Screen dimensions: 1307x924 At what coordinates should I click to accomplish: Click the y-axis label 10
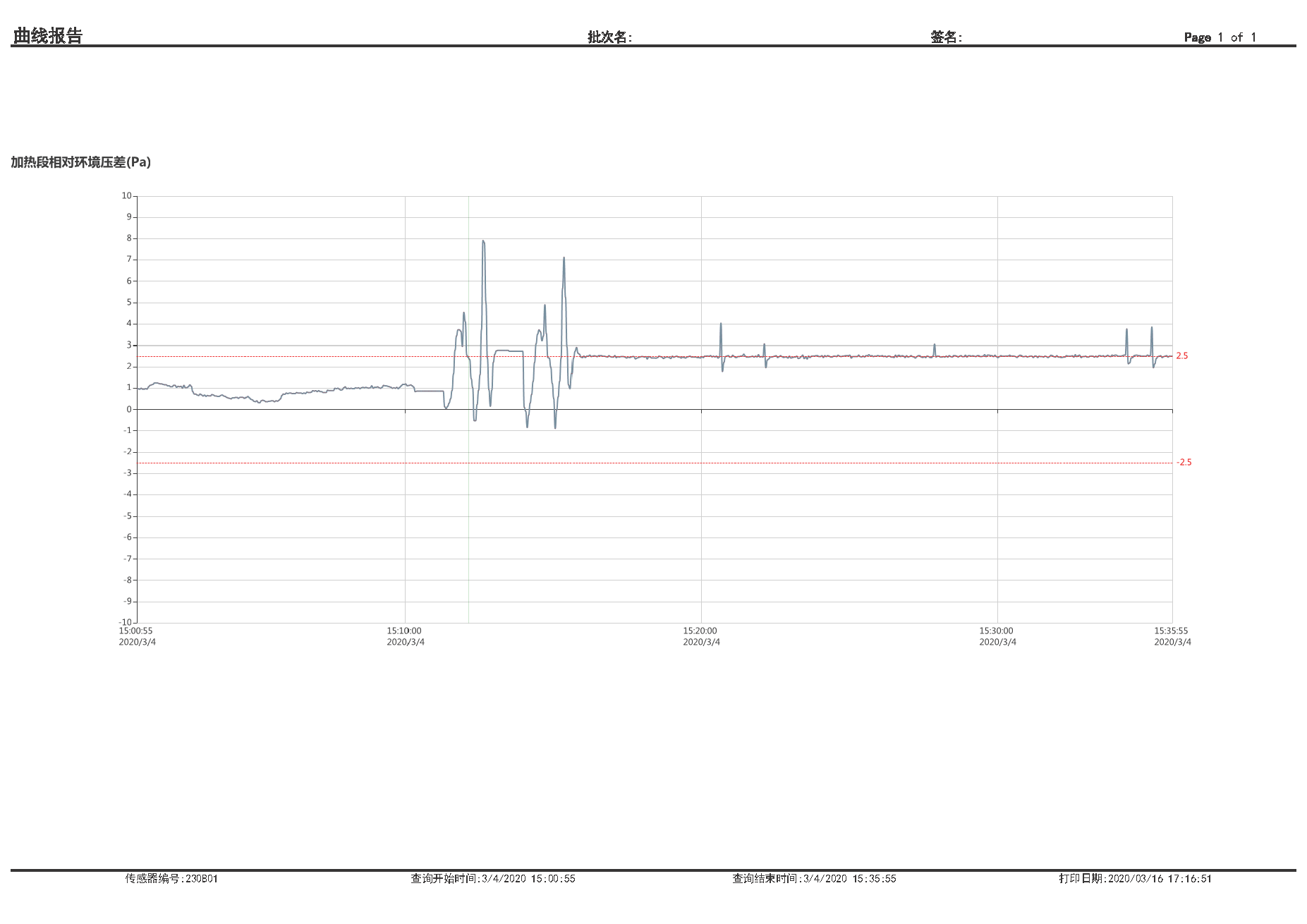click(126, 196)
